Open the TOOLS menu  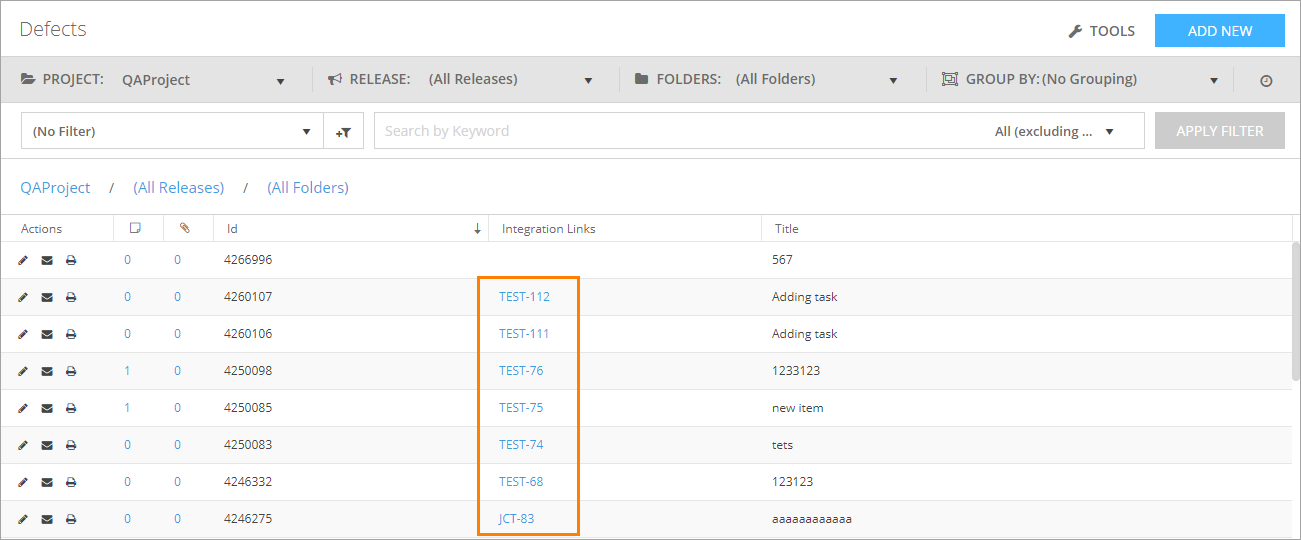(1101, 31)
